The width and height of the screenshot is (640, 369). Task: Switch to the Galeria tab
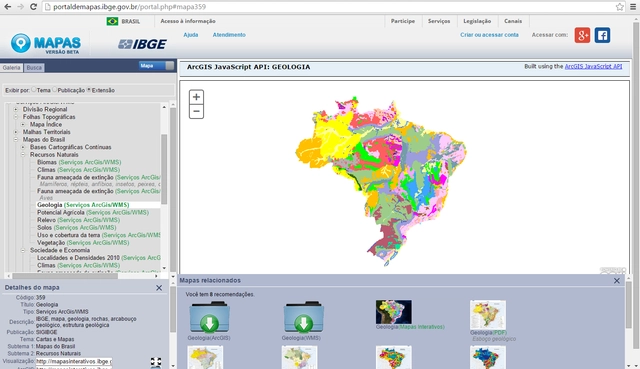(11, 68)
